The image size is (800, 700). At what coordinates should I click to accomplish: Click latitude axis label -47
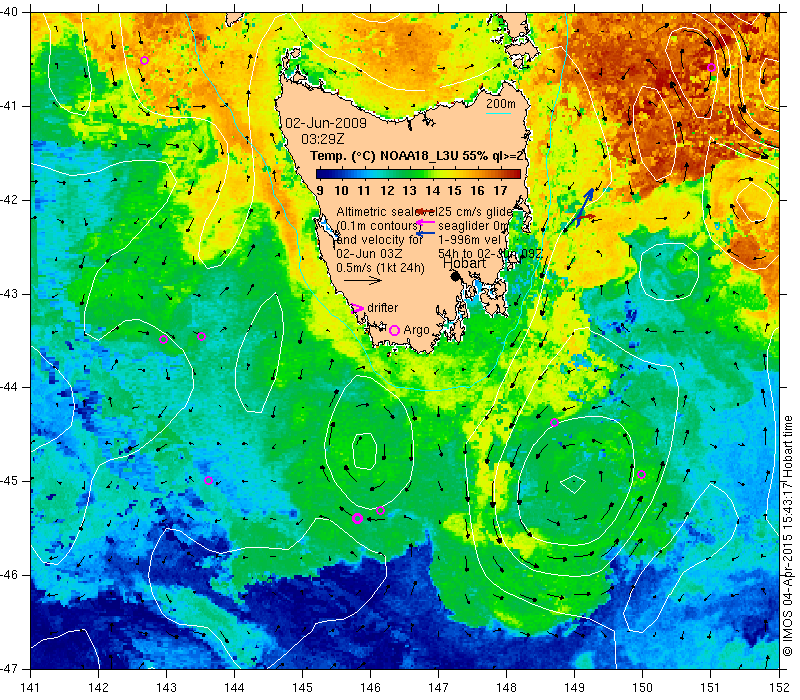[x=10, y=668]
